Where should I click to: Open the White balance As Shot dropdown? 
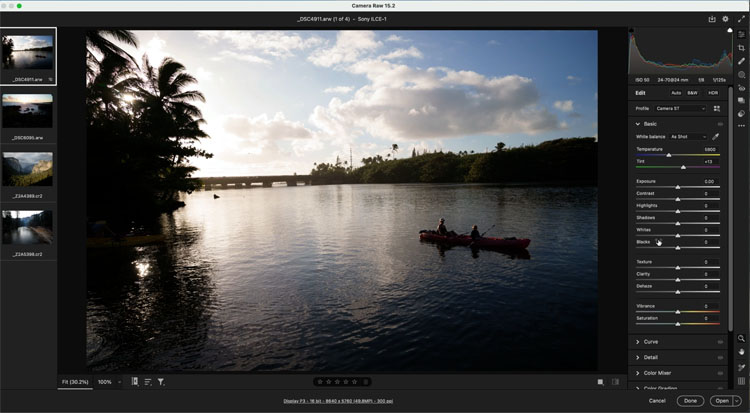(x=688, y=137)
